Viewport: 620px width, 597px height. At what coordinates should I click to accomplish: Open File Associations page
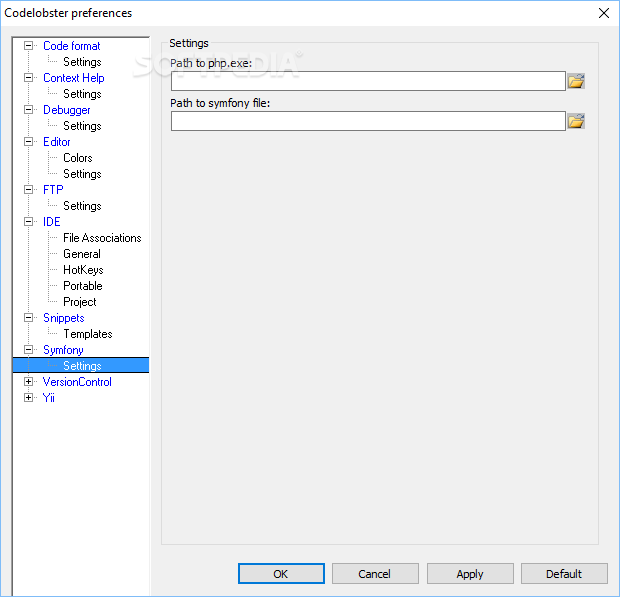click(102, 238)
